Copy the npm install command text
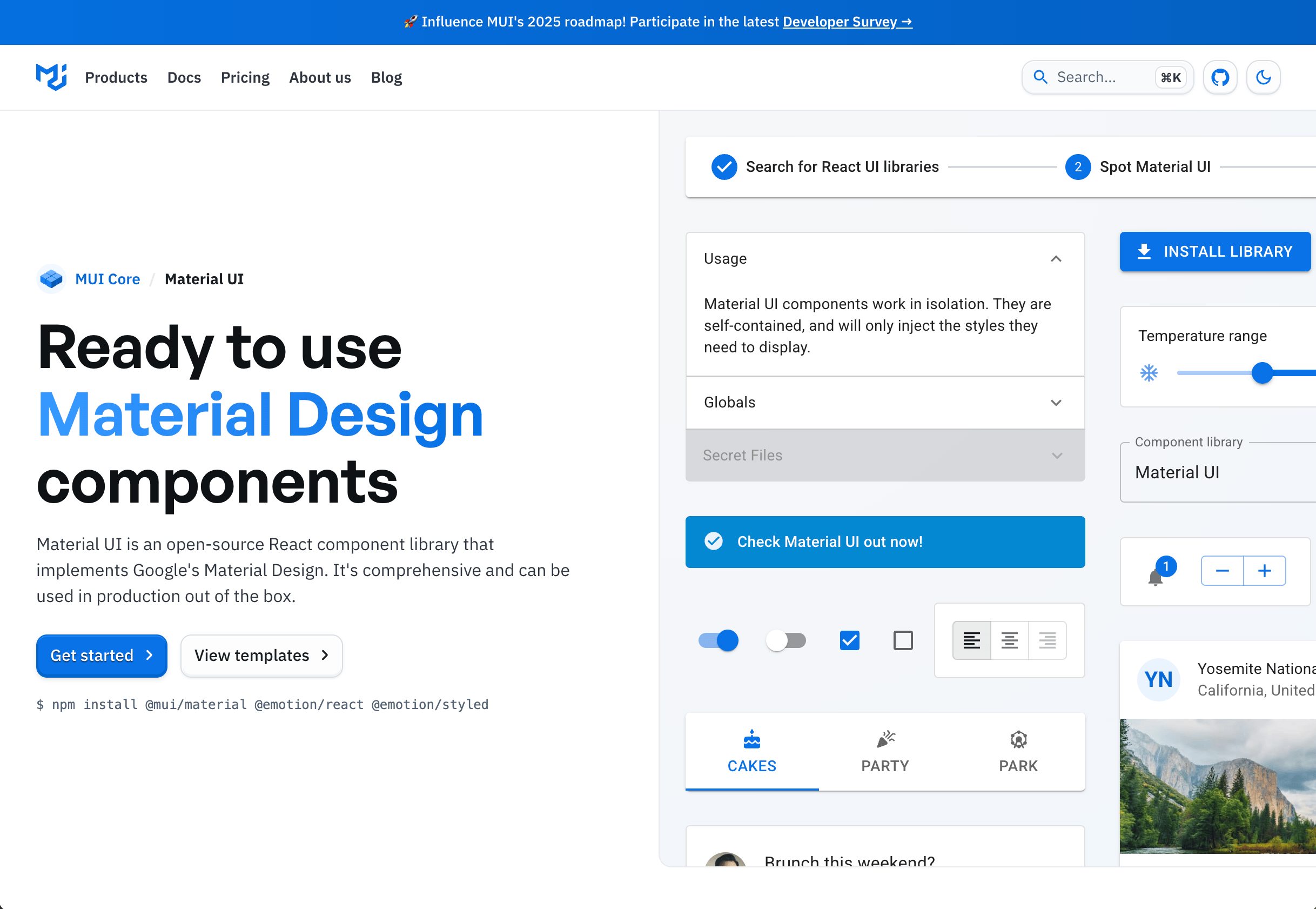This screenshot has height=909, width=1316. coord(263,705)
